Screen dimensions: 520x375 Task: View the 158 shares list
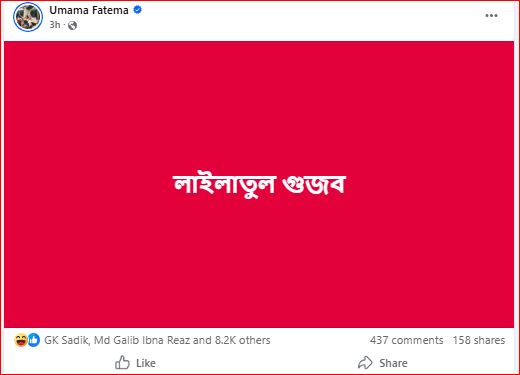tap(479, 340)
